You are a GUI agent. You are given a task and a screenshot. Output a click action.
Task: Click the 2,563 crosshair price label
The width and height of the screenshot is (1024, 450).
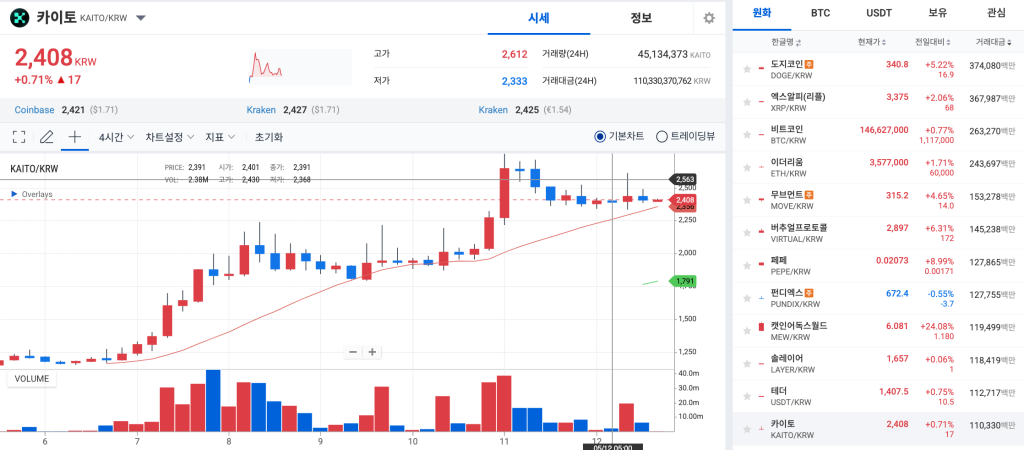click(683, 179)
